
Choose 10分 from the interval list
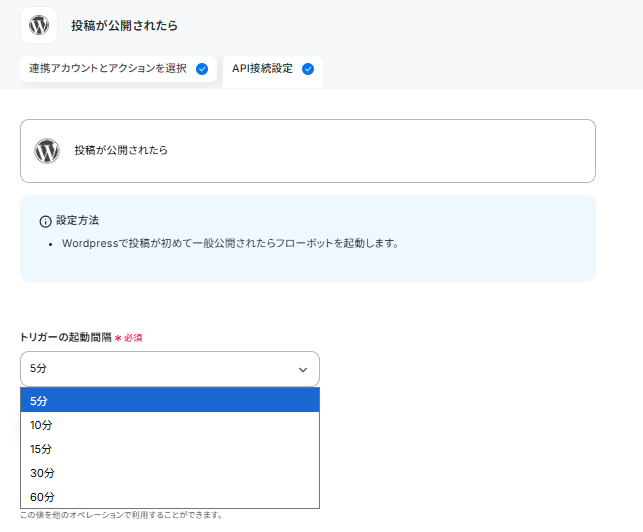point(170,425)
